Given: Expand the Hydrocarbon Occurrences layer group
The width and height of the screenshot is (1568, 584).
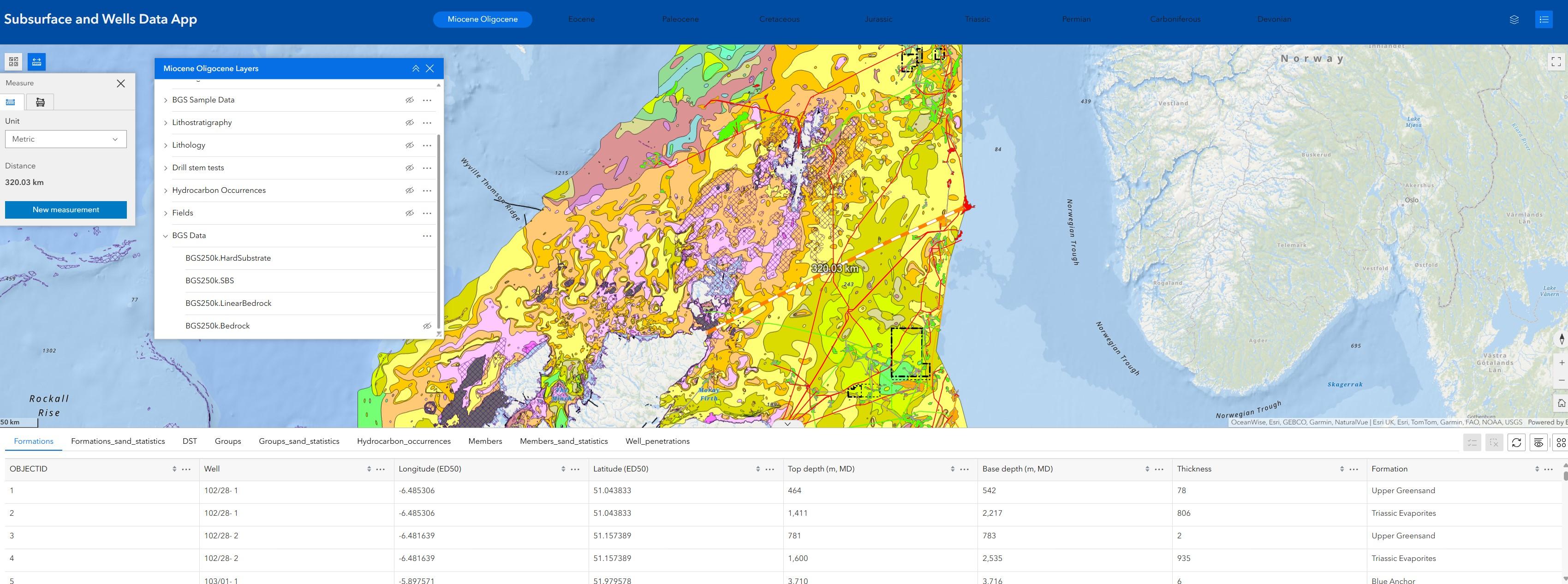Looking at the screenshot, I should [x=165, y=191].
